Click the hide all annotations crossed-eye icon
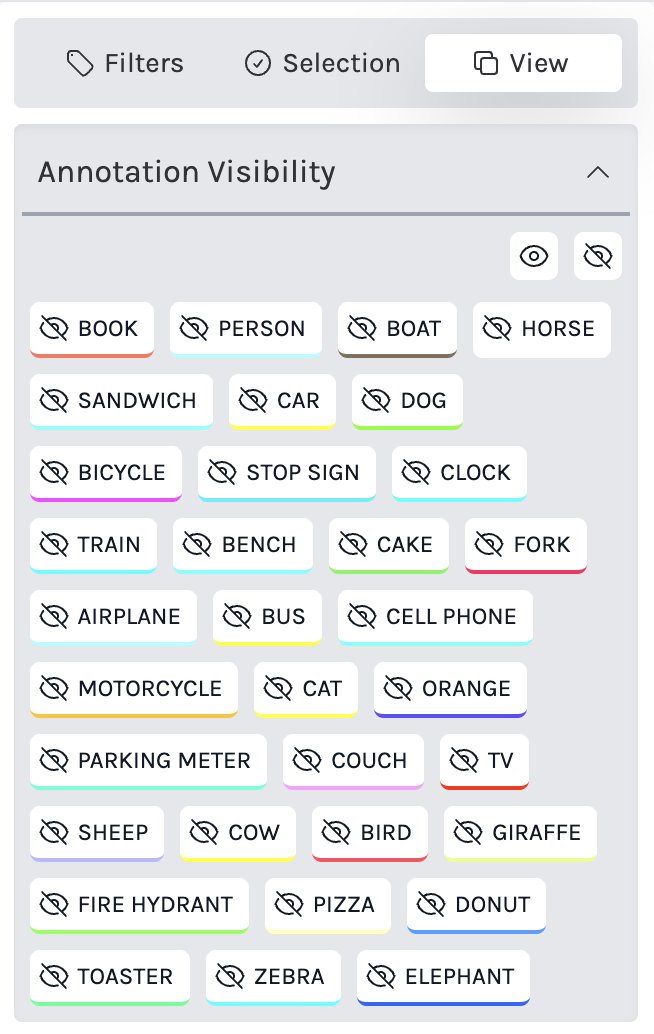Screen dimensions: 654x1034 [x=598, y=256]
